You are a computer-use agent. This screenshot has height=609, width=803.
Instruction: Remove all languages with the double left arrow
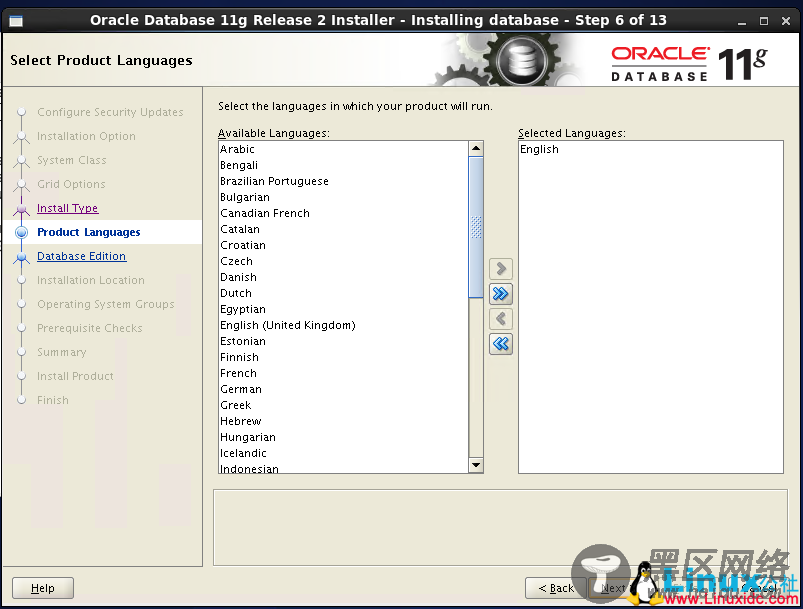pyautogui.click(x=501, y=344)
